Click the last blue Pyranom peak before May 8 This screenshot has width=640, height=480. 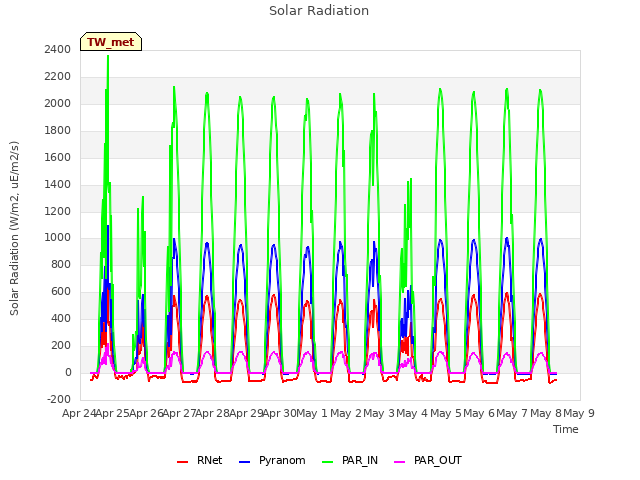[x=541, y=240]
